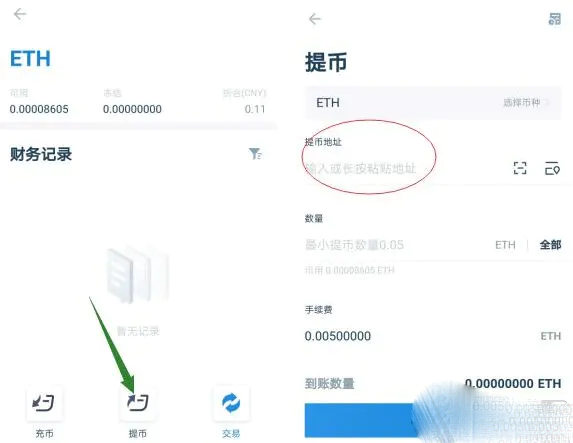Tap the 交易 trade icon
Image resolution: width=573 pixels, height=443 pixels.
(231, 403)
